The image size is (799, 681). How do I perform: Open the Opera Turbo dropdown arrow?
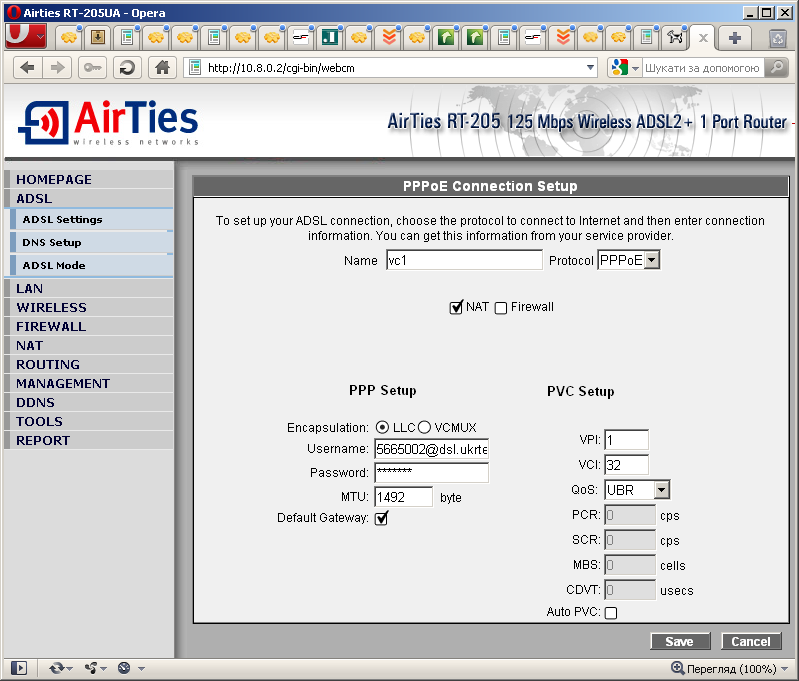click(x=141, y=668)
